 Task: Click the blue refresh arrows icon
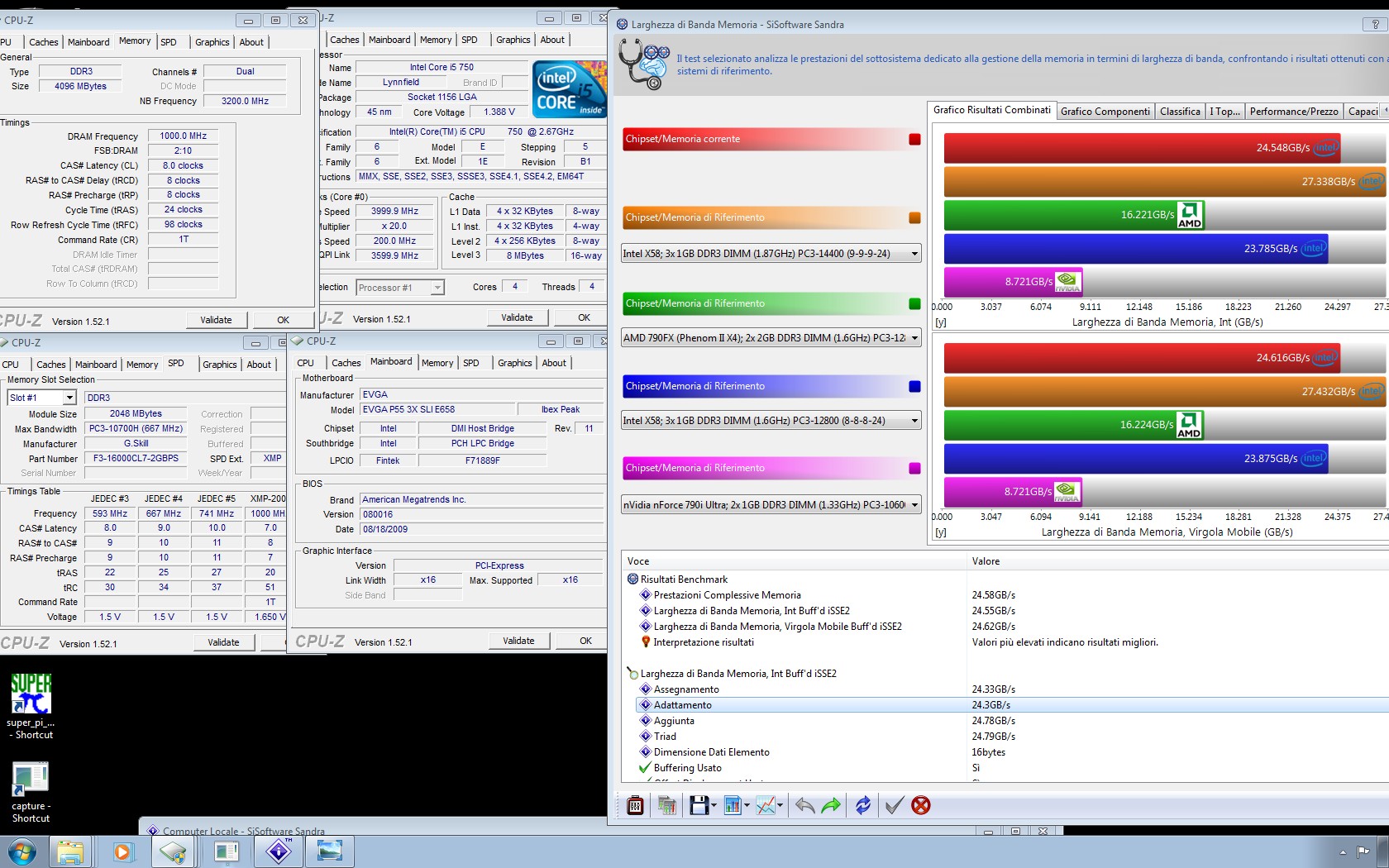click(x=863, y=805)
